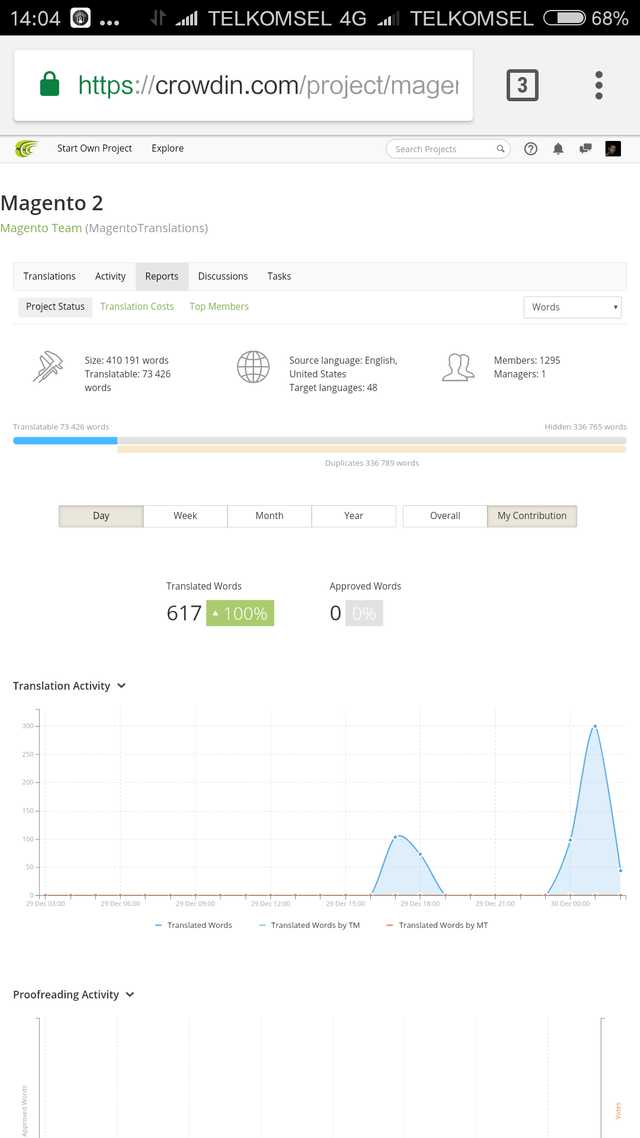
Task: Click the magnifier in Search Projects
Action: (500, 149)
